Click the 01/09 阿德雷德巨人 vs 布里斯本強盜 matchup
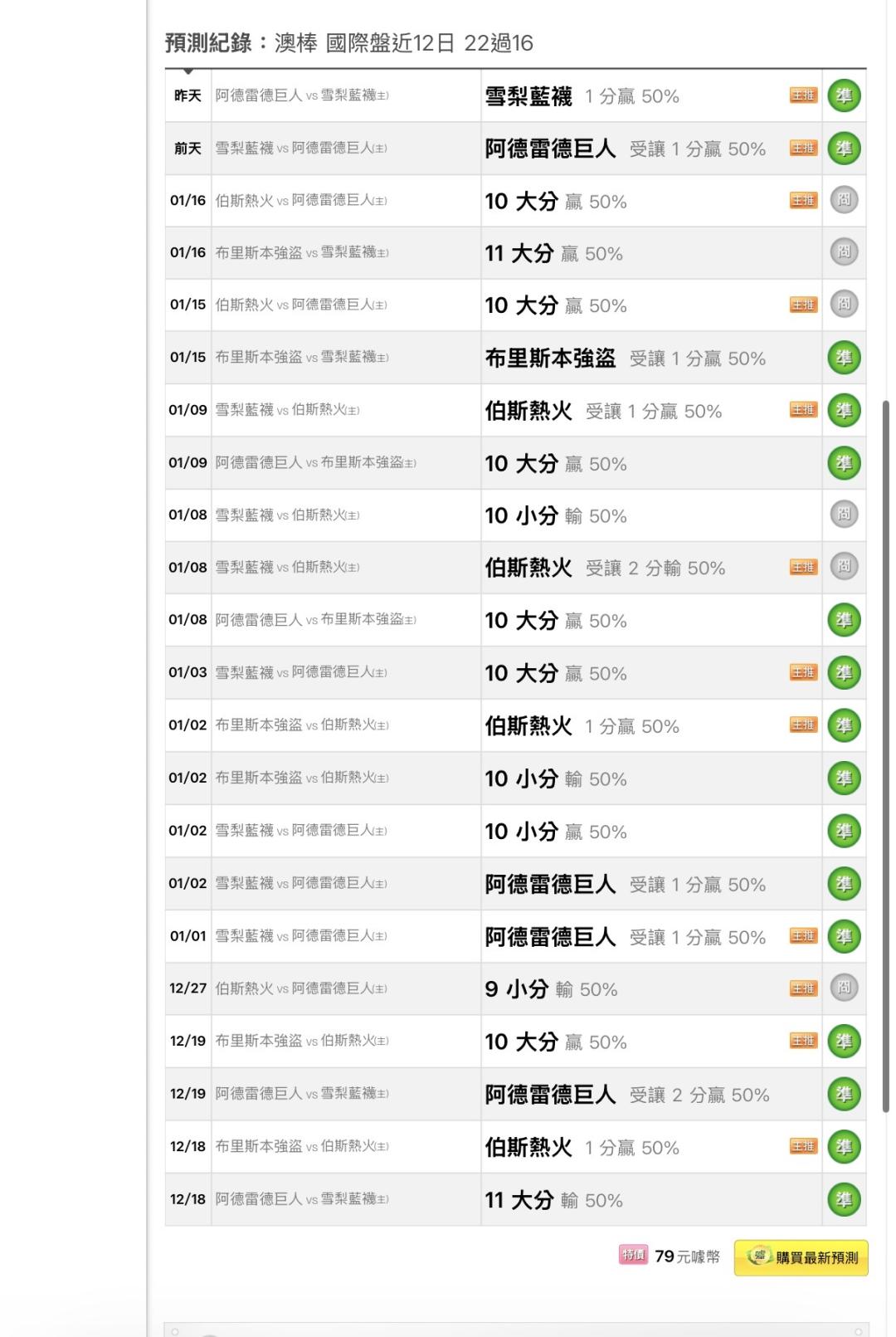Viewport: 896px width, 1337px height. pos(315,463)
